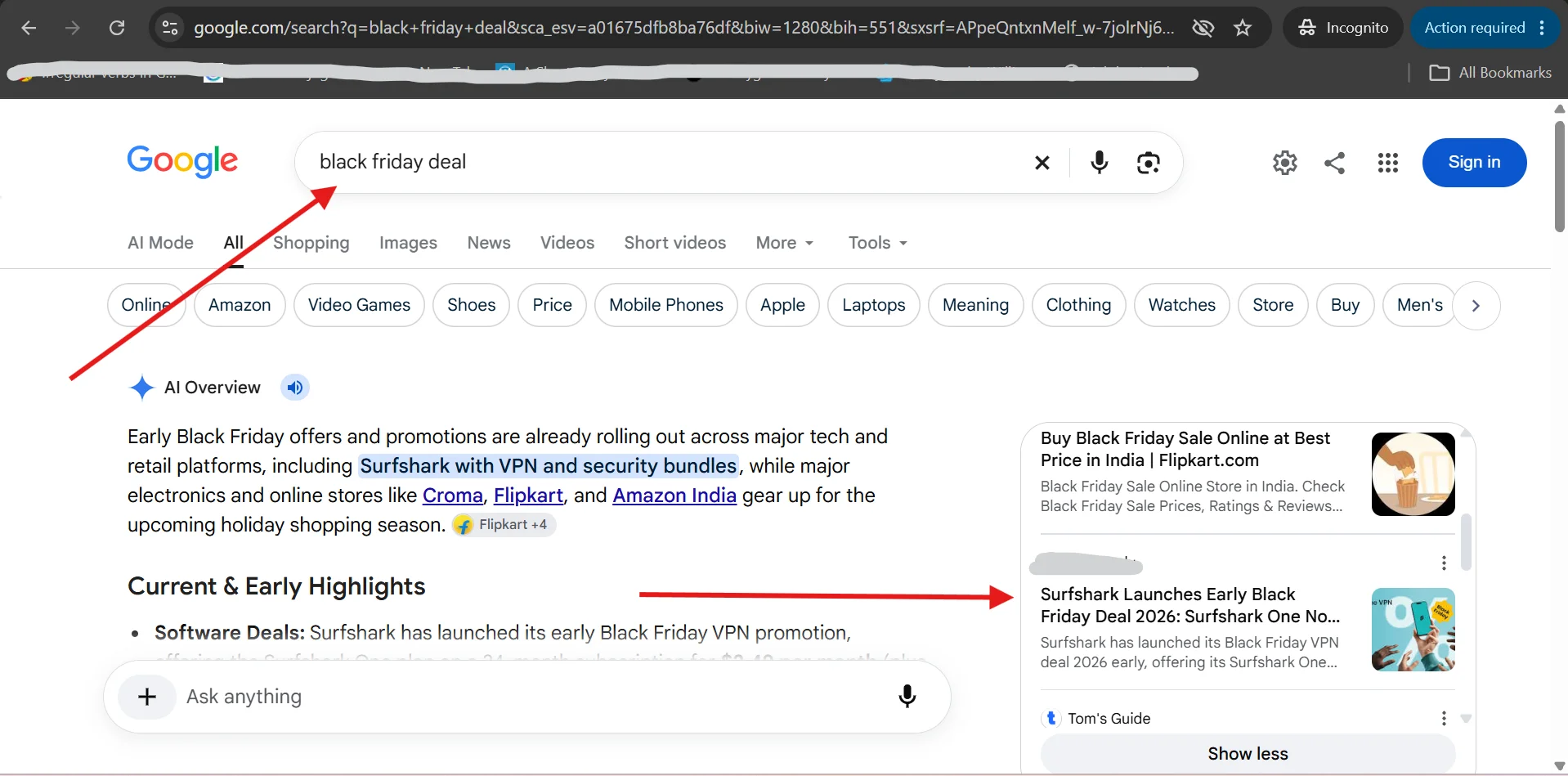
Task: Click the plus button in Ask anything bar
Action: (147, 697)
